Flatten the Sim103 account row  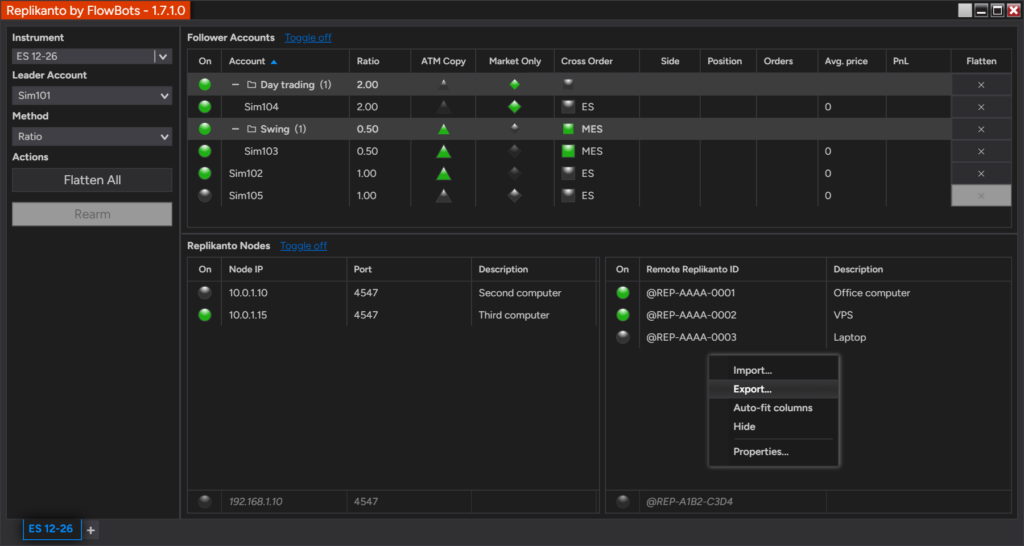[981, 152]
